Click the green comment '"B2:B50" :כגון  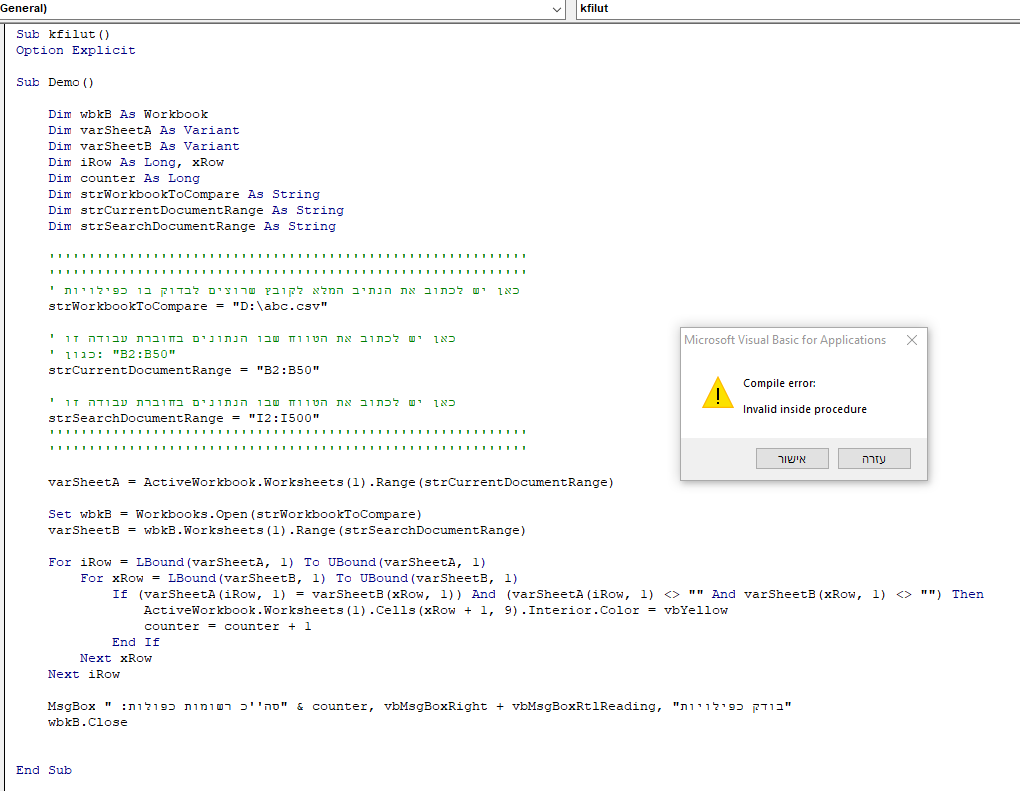pyautogui.click(x=112, y=355)
